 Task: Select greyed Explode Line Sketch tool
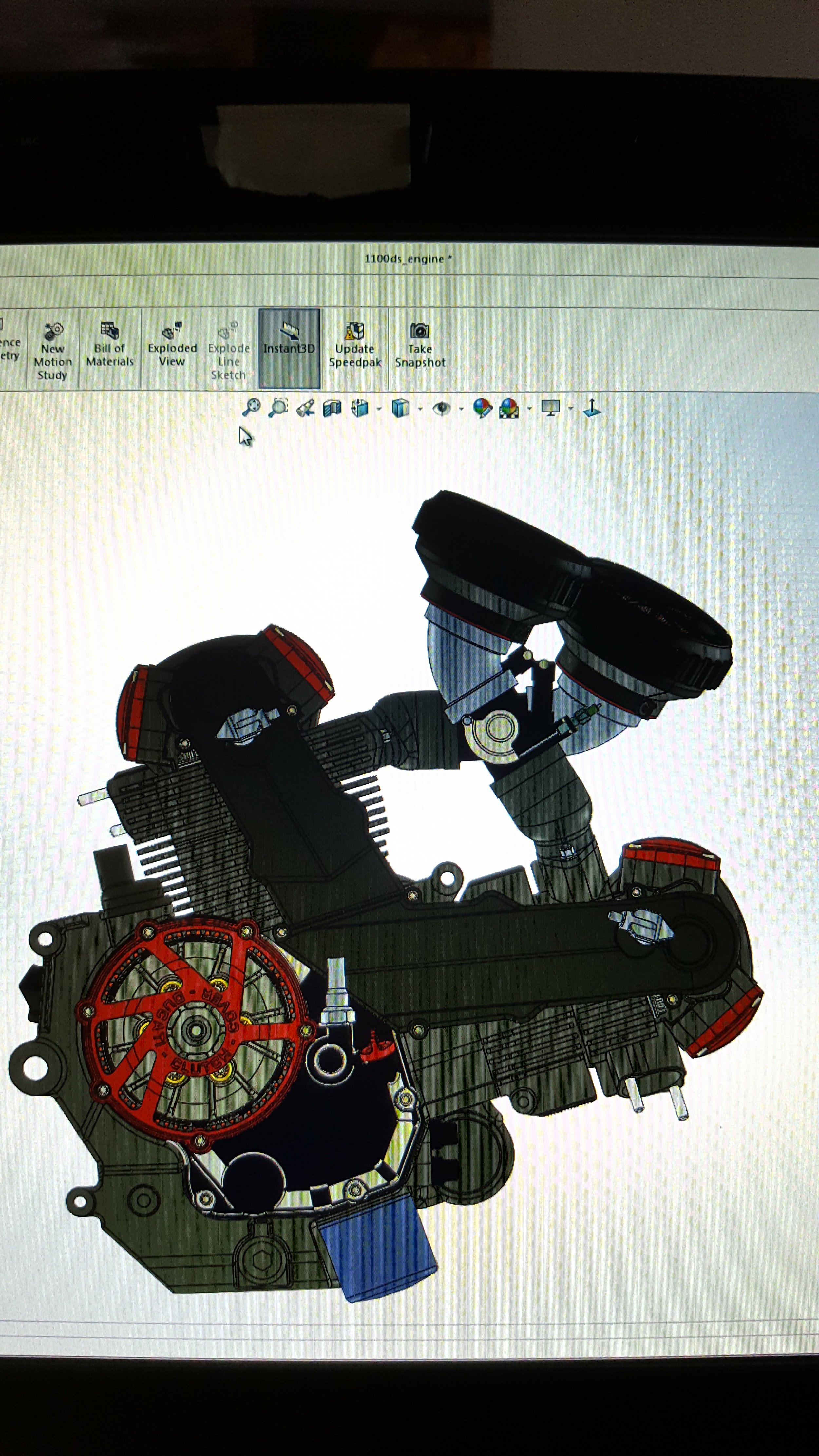point(228,351)
